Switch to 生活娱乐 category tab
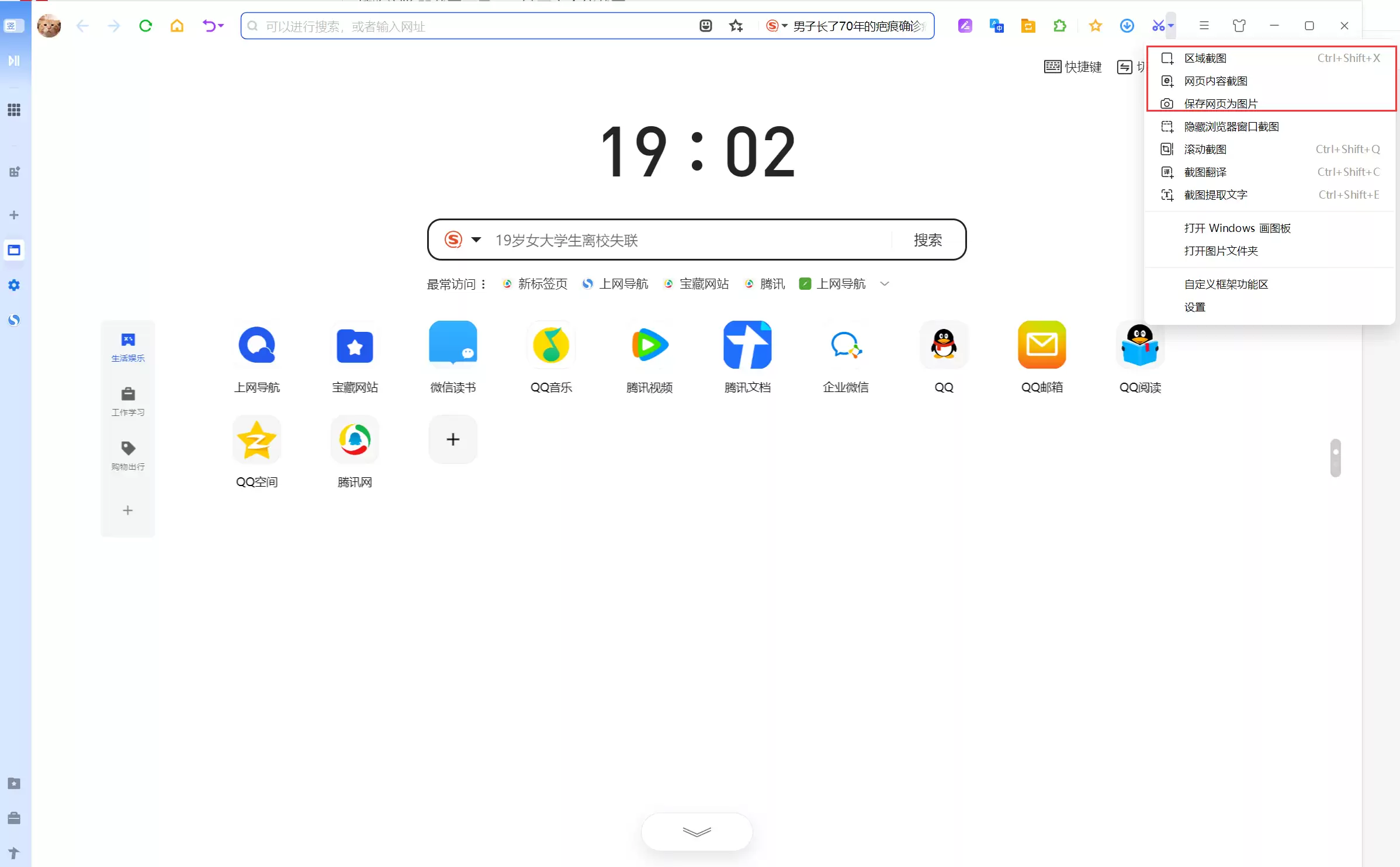Image resolution: width=1400 pixels, height=867 pixels. [x=128, y=348]
